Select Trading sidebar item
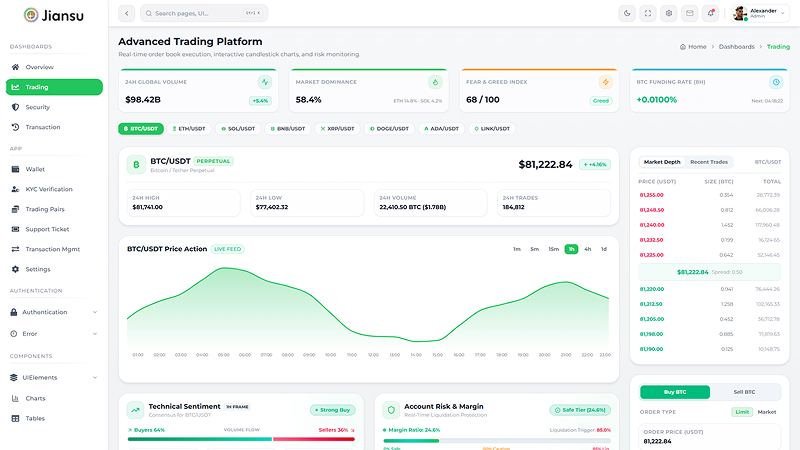The width and height of the screenshot is (800, 450). click(x=54, y=87)
